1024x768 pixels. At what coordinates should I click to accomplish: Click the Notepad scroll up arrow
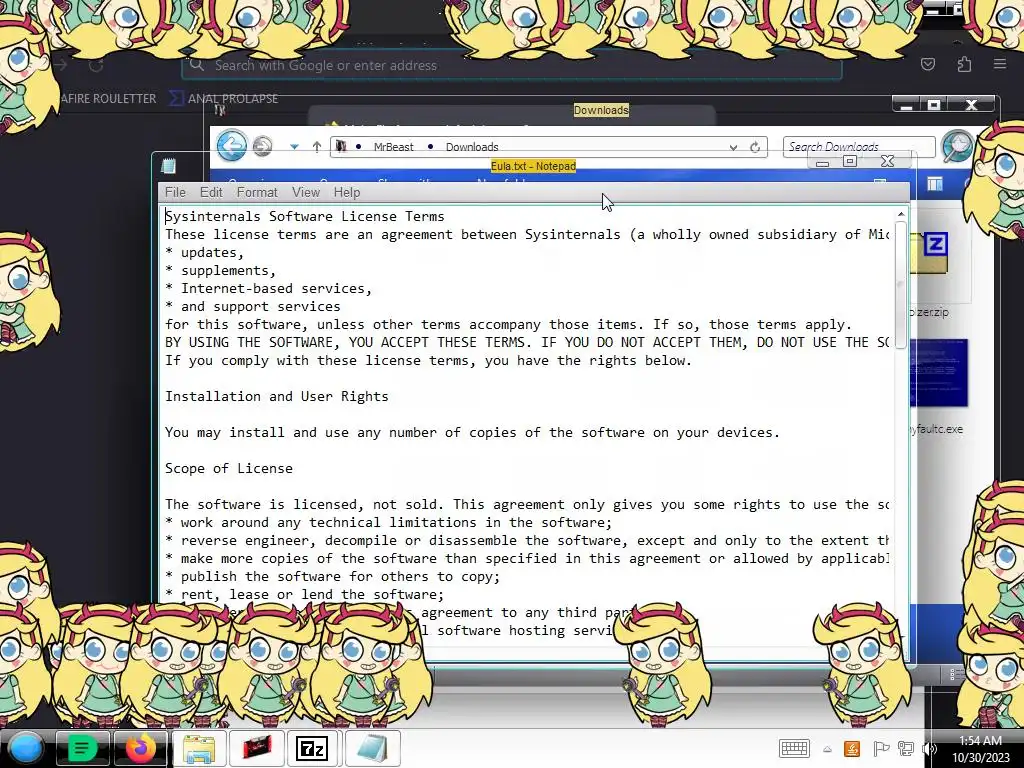[x=901, y=214]
